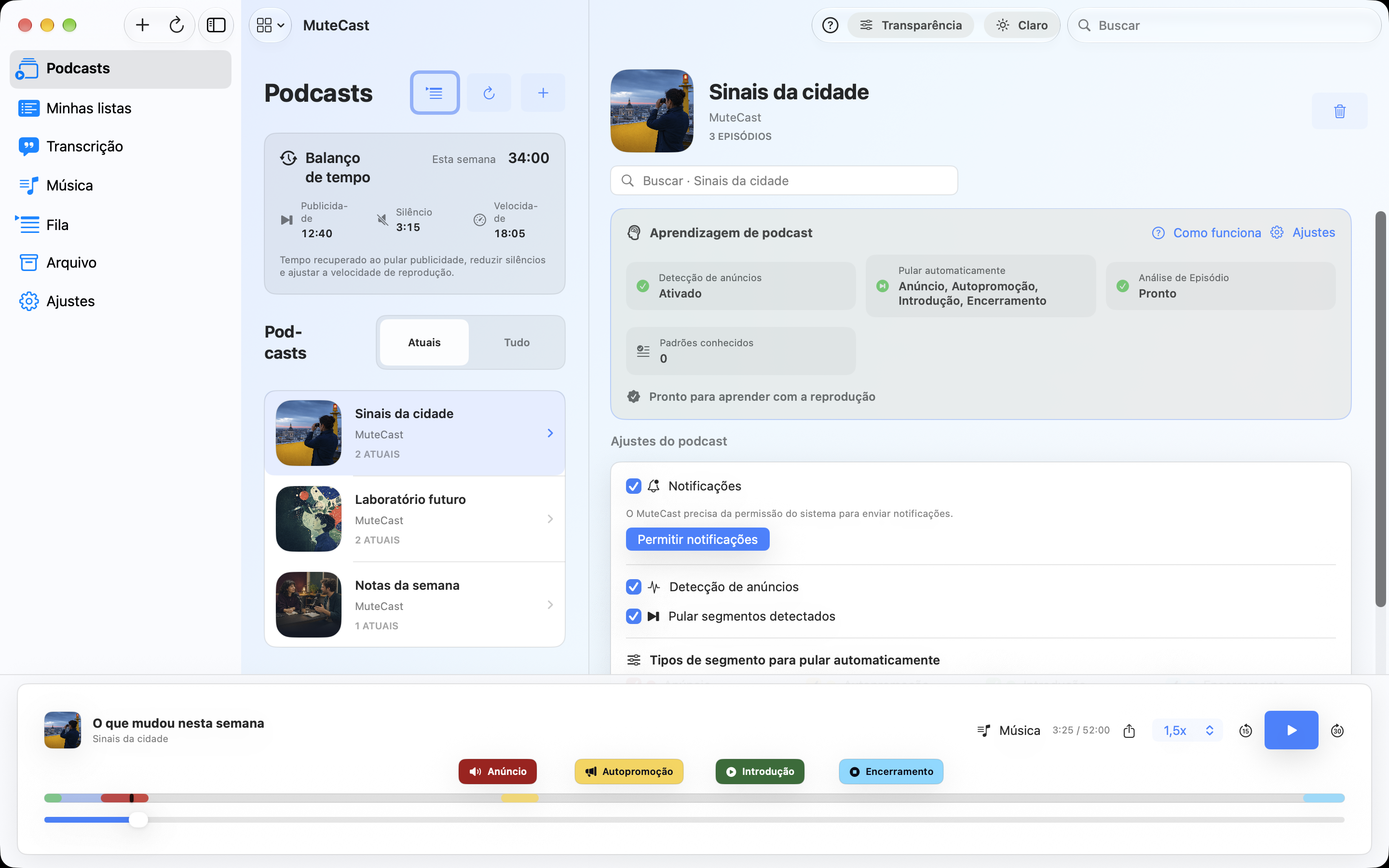Select Música in the sidebar
Screen dimensions: 1389x868
[x=121, y=186]
